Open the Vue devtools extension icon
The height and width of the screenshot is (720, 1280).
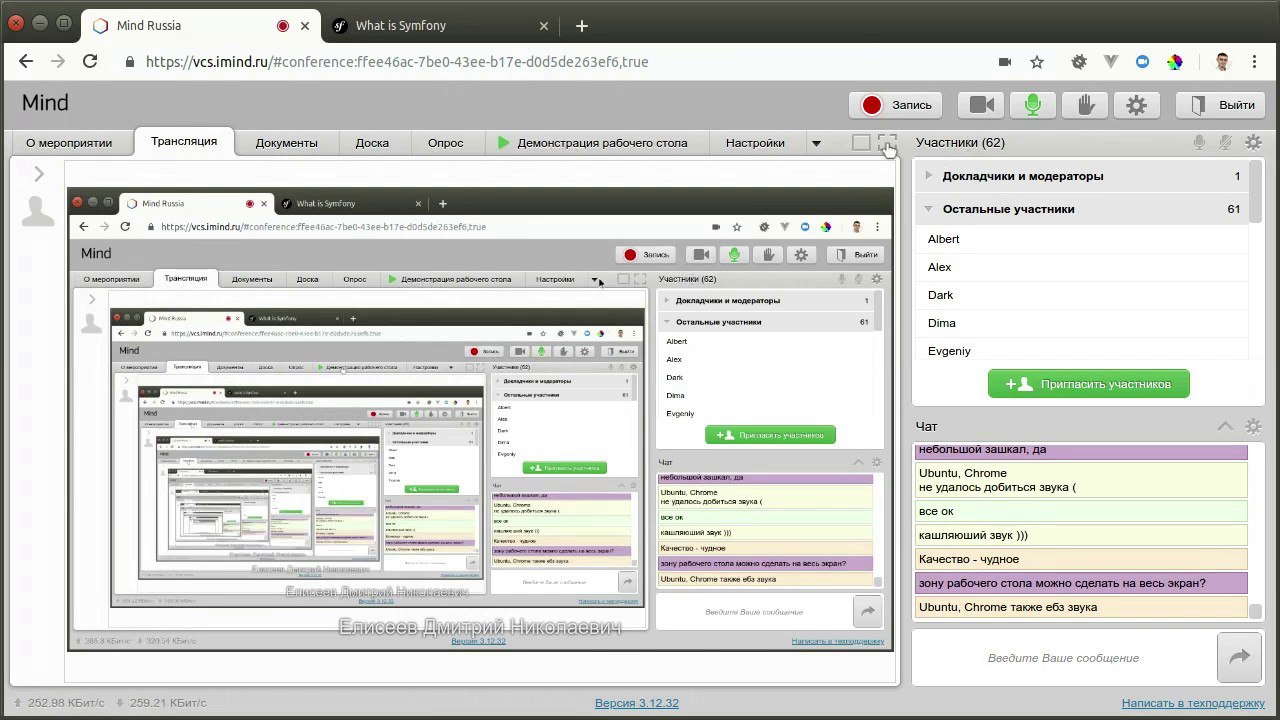1110,62
